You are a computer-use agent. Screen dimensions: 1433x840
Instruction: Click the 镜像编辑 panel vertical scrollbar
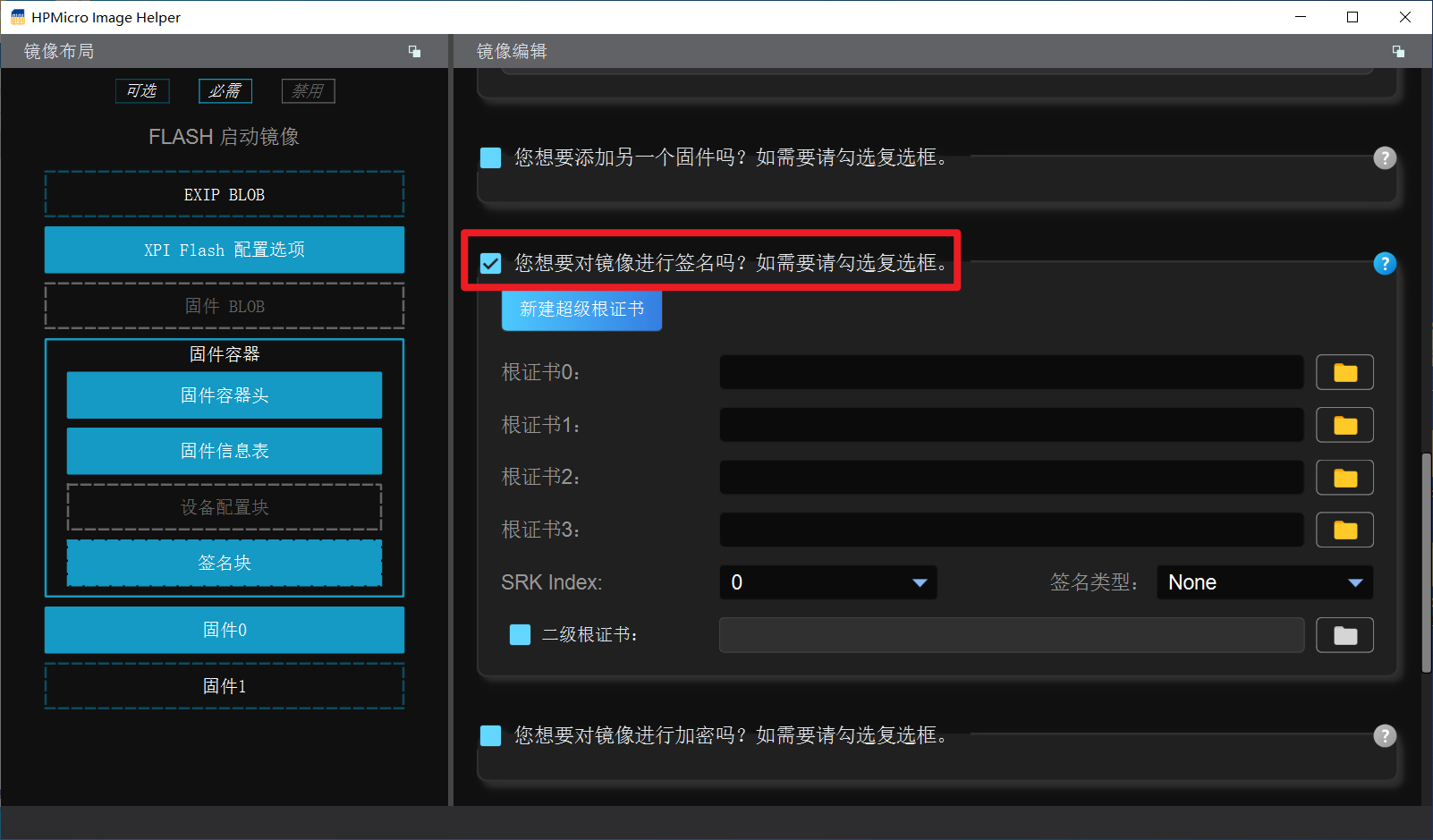pos(1426,564)
